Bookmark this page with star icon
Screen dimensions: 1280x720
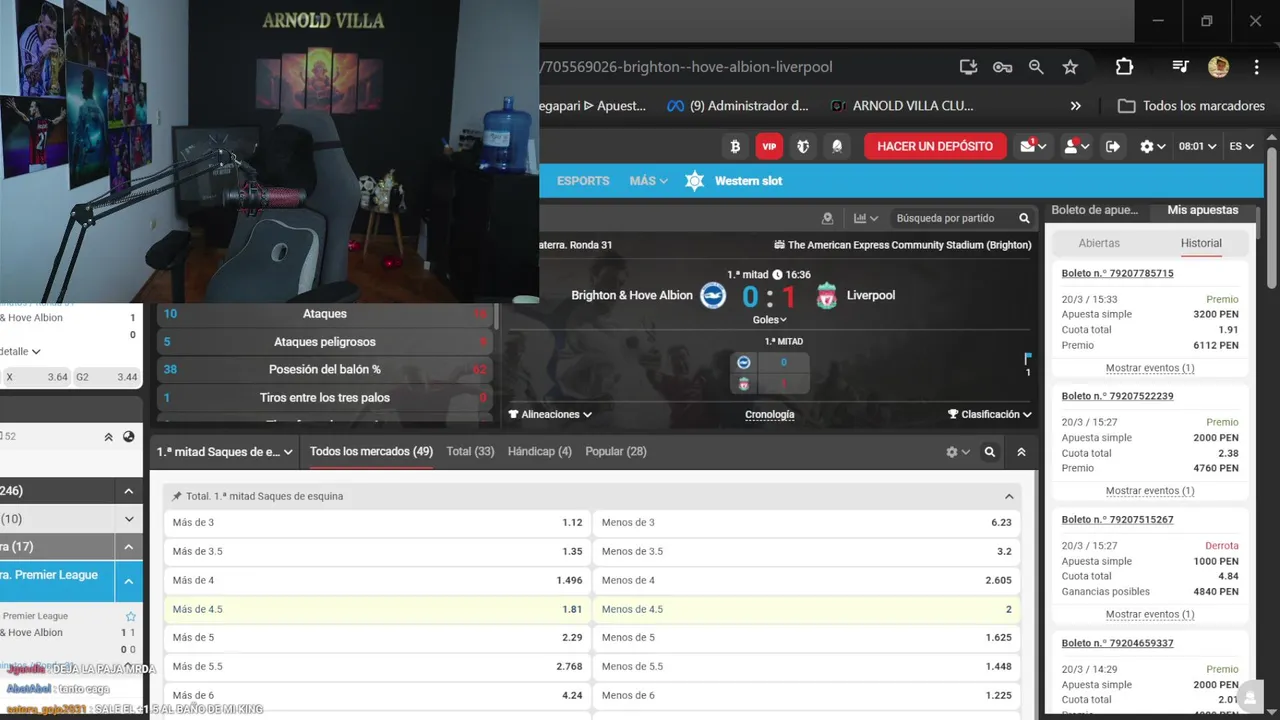pos(1070,67)
